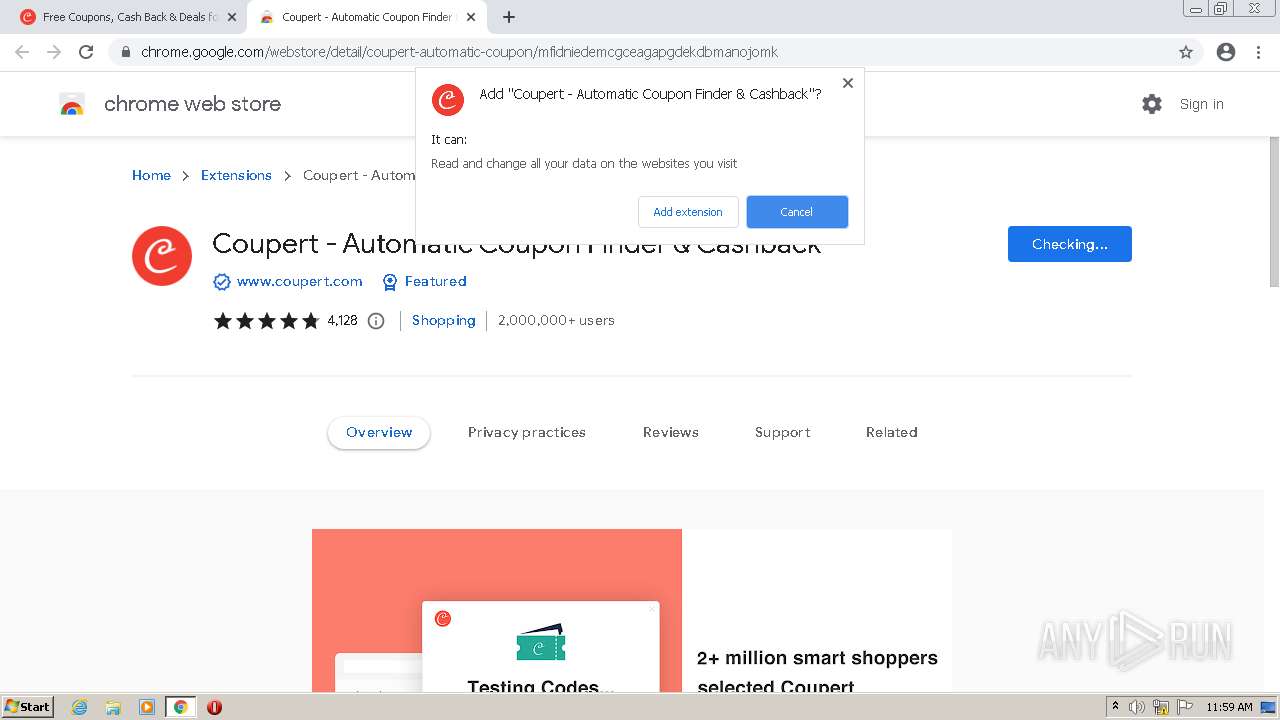Click the large Coupert extension logo
1280x720 pixels.
click(x=162, y=256)
